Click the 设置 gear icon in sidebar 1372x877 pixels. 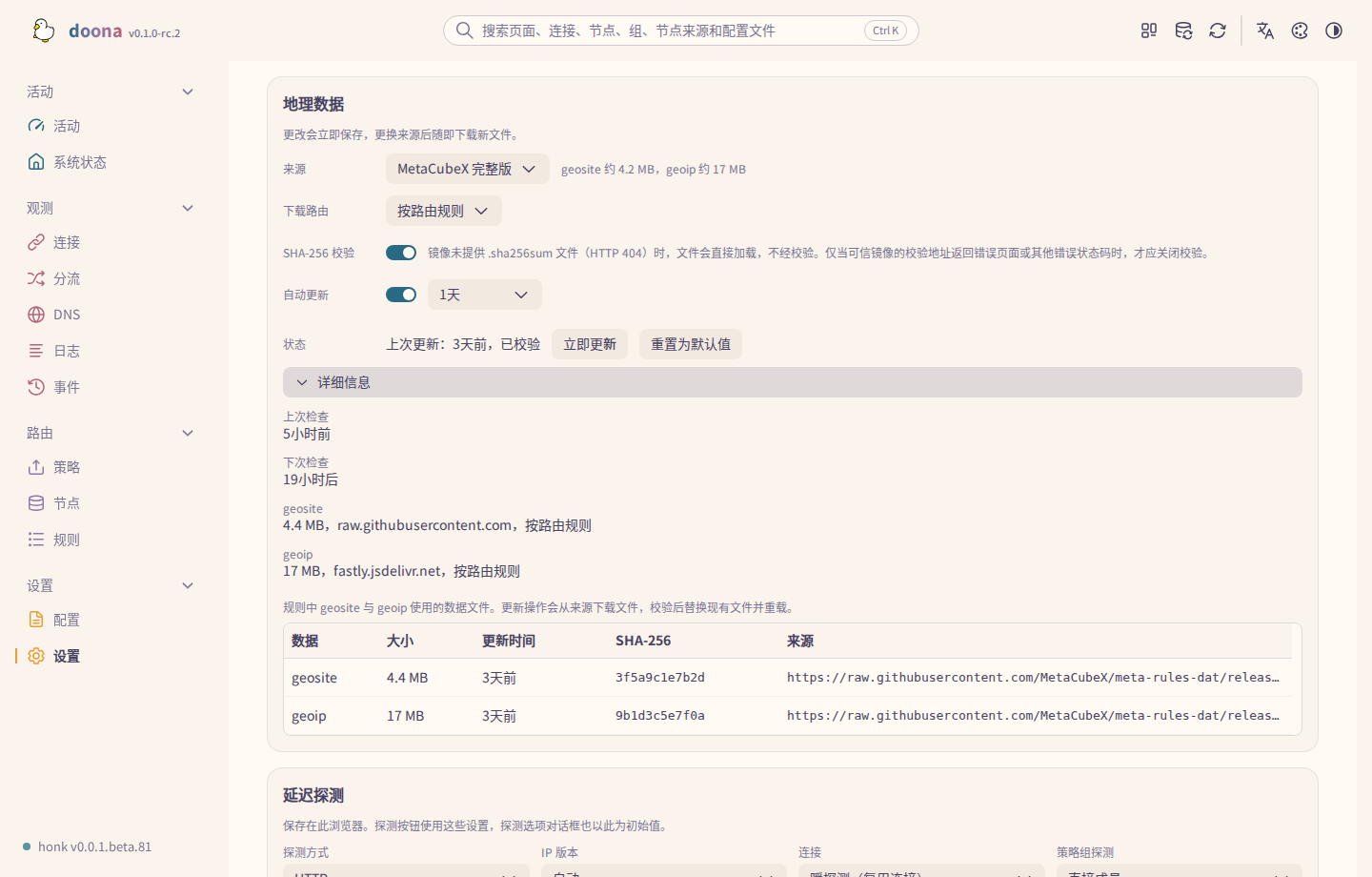click(x=36, y=656)
